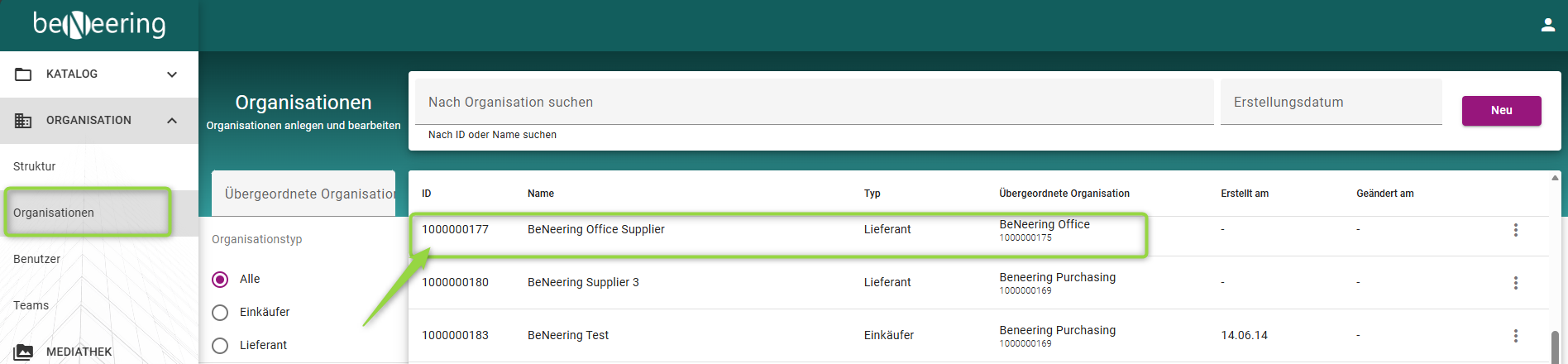Image resolution: width=1568 pixels, height=364 pixels.
Task: Select the Alle organisation type
Action: tap(220, 280)
